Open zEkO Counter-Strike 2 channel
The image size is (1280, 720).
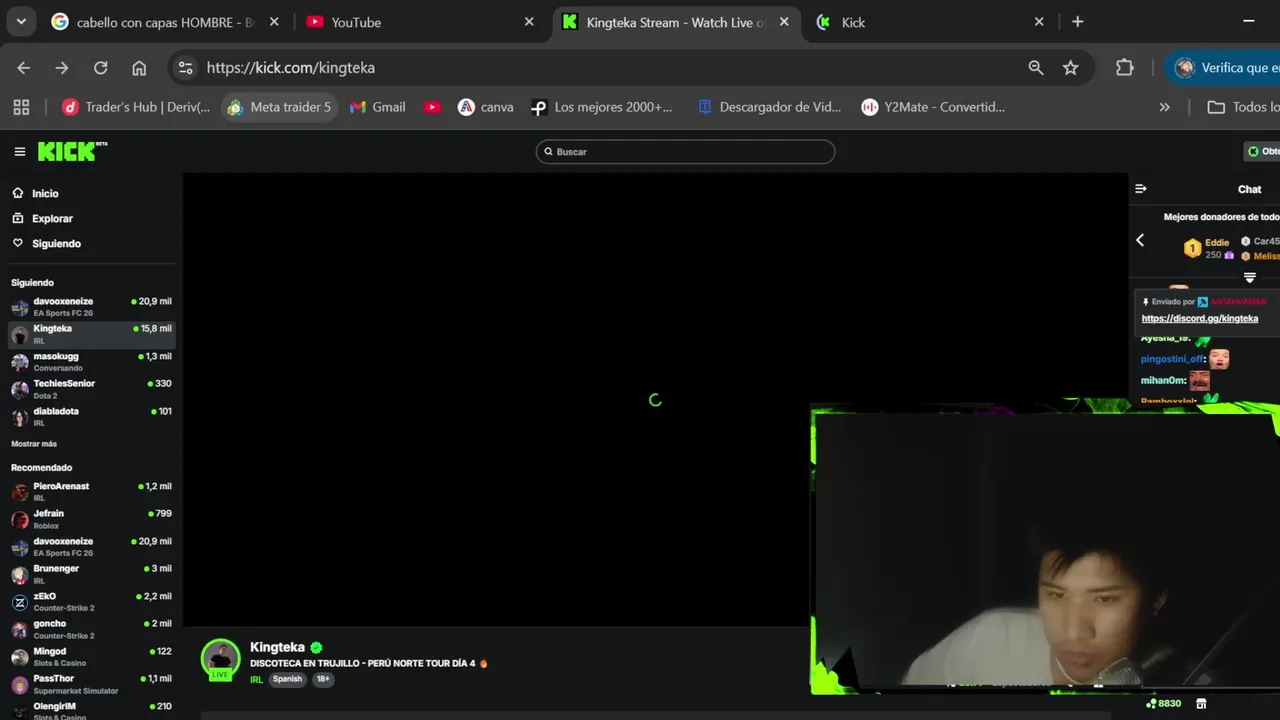[x=91, y=602]
